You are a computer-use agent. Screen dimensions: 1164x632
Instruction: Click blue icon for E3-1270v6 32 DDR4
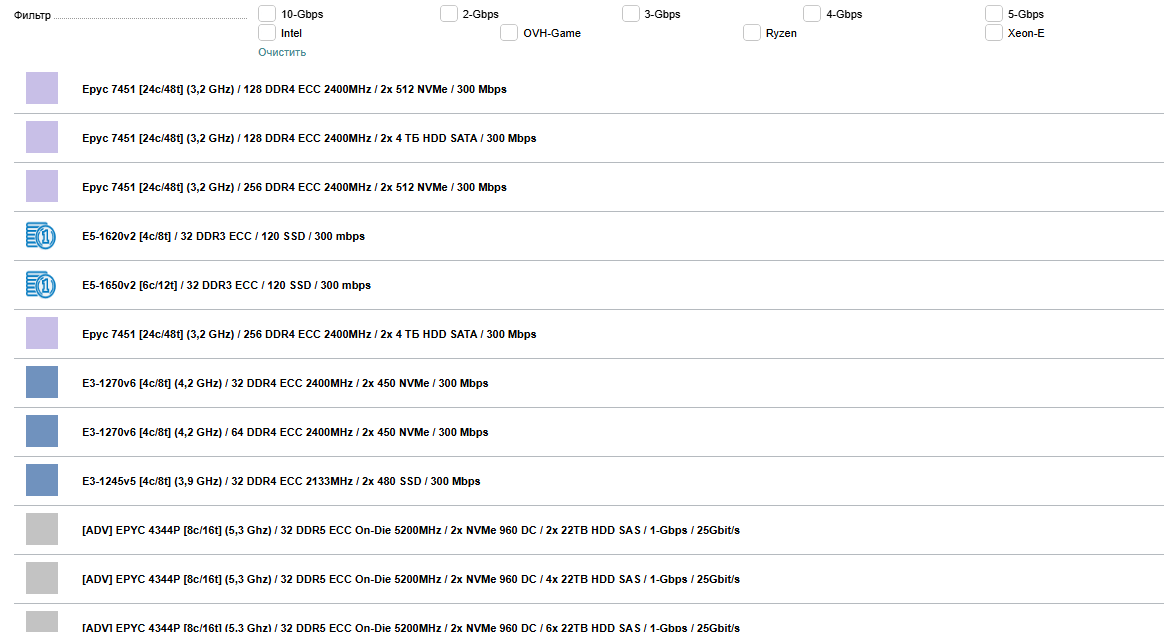point(42,382)
